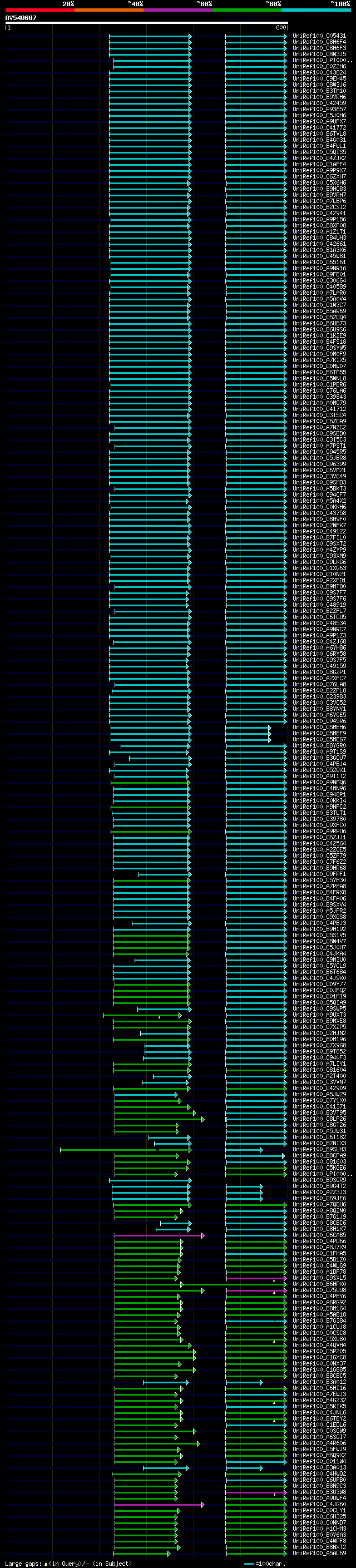The height and width of the screenshot is (1568, 356).
Task: Click the red 20% identity legend segment
Action: point(39,10)
